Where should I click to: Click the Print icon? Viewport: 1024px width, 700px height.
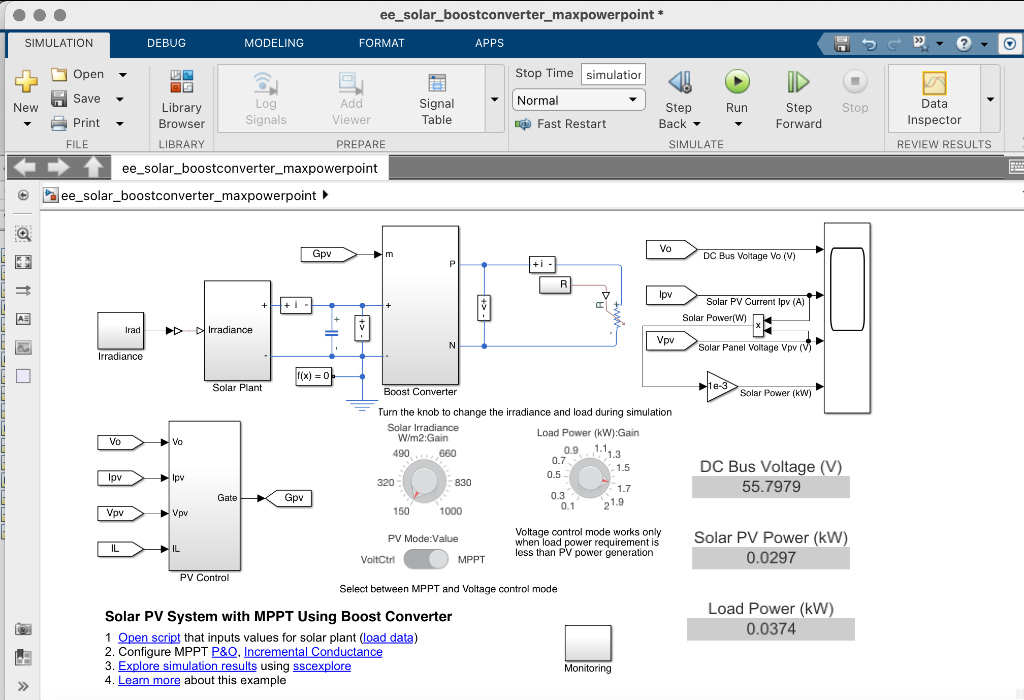(x=59, y=123)
